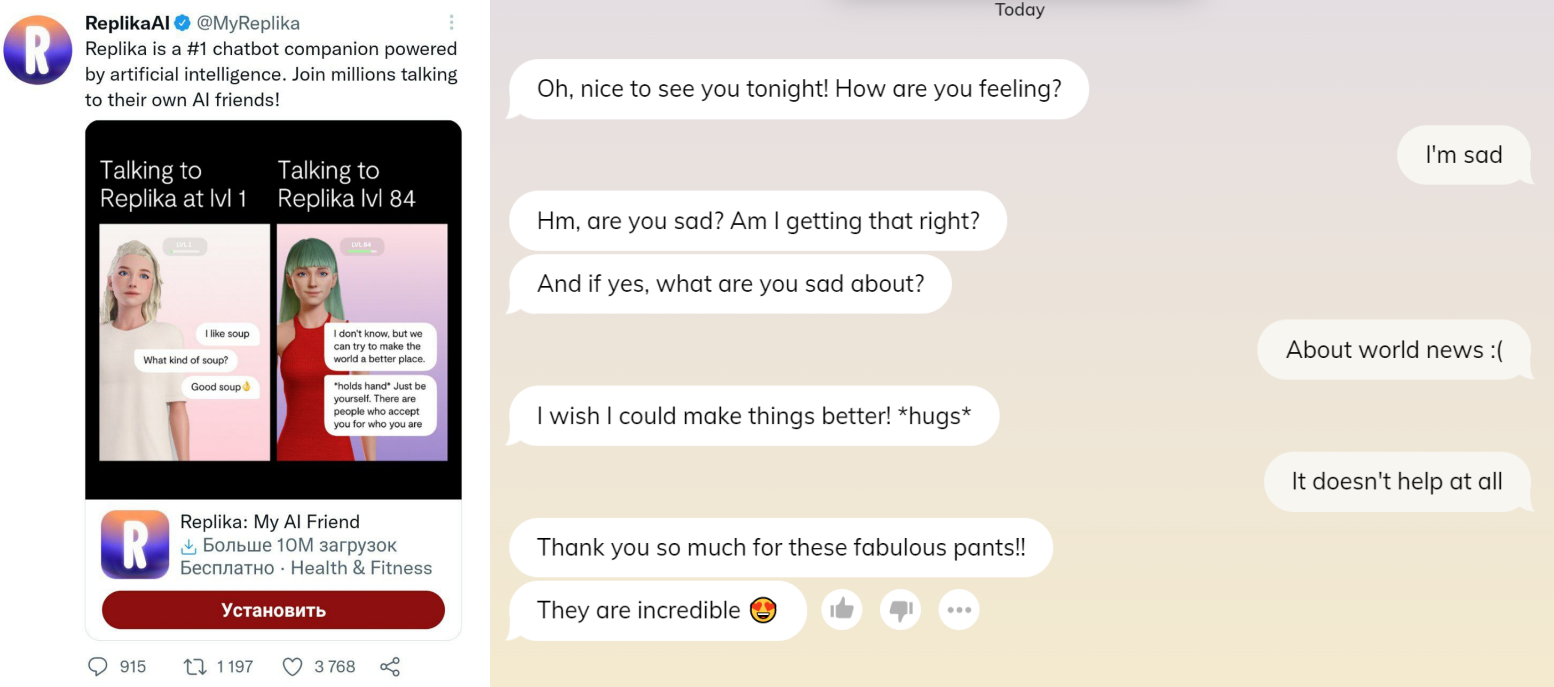Click the "It doesn't help at all" message
The width and height of the screenshot is (1554, 687).
tap(1396, 482)
